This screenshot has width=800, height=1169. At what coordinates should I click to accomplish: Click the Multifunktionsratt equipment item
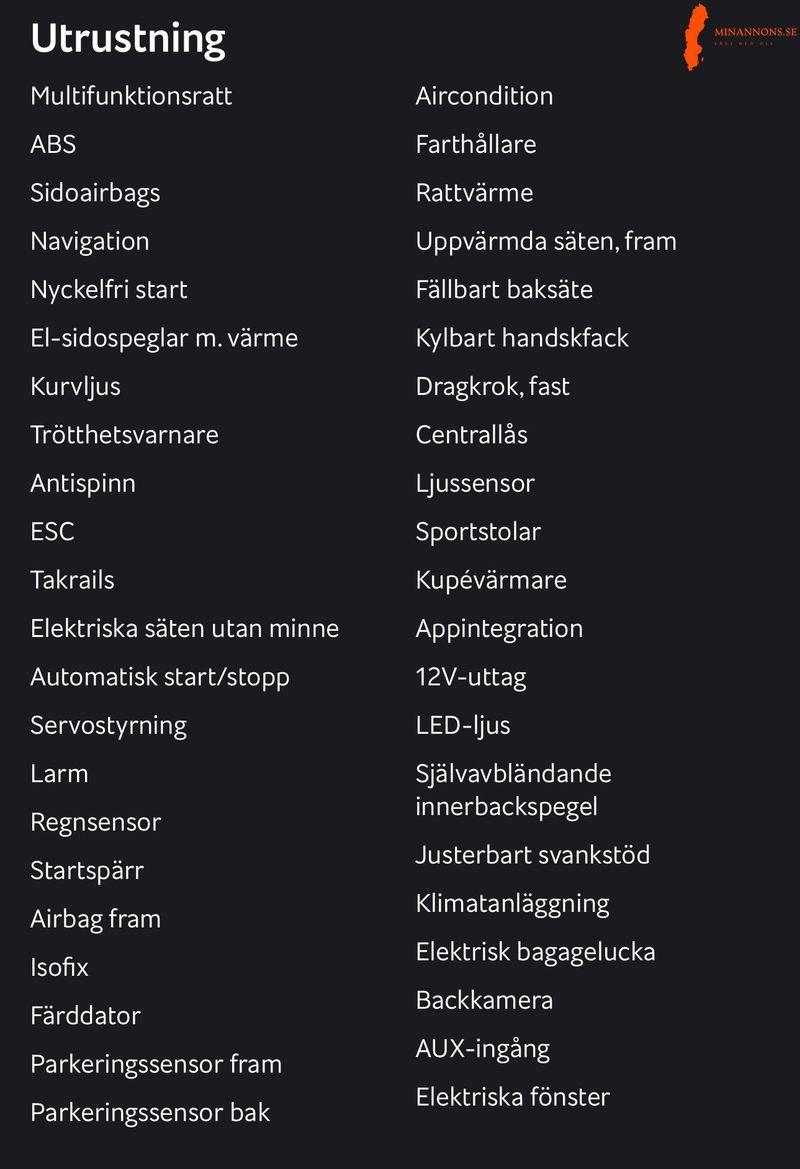[x=131, y=95]
